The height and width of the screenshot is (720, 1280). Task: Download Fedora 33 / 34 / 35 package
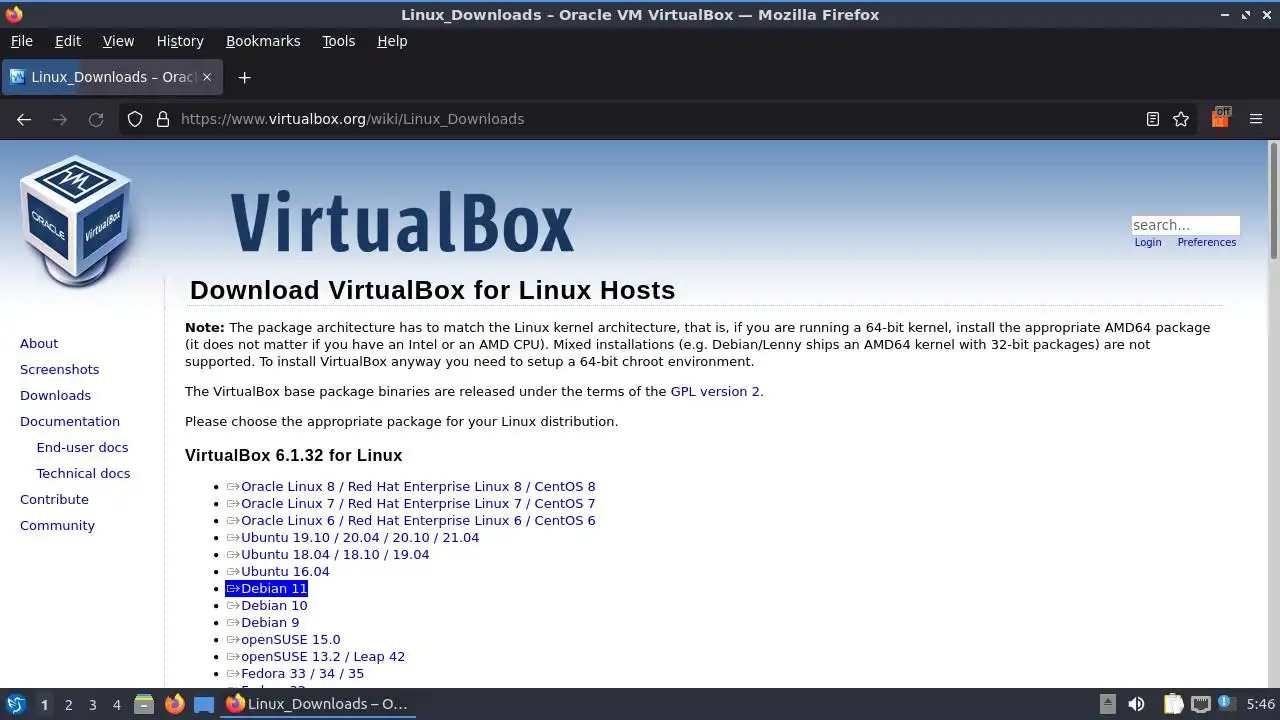pyautogui.click(x=296, y=673)
